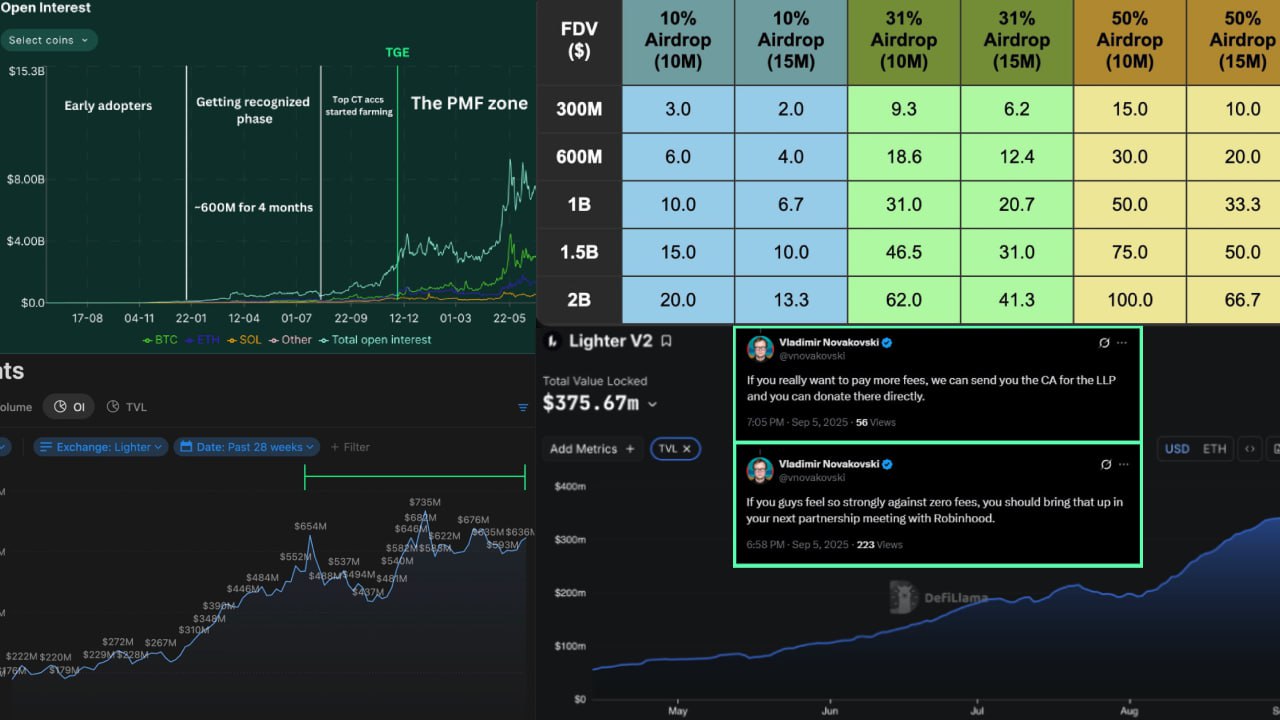Click the '$15.3B' y-axis label
Screen dimensions: 1280x720
click(25, 71)
